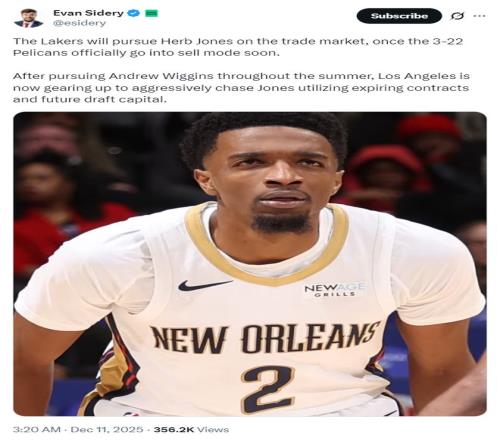
Task: Click the jersey number 2
Action: 268,389
